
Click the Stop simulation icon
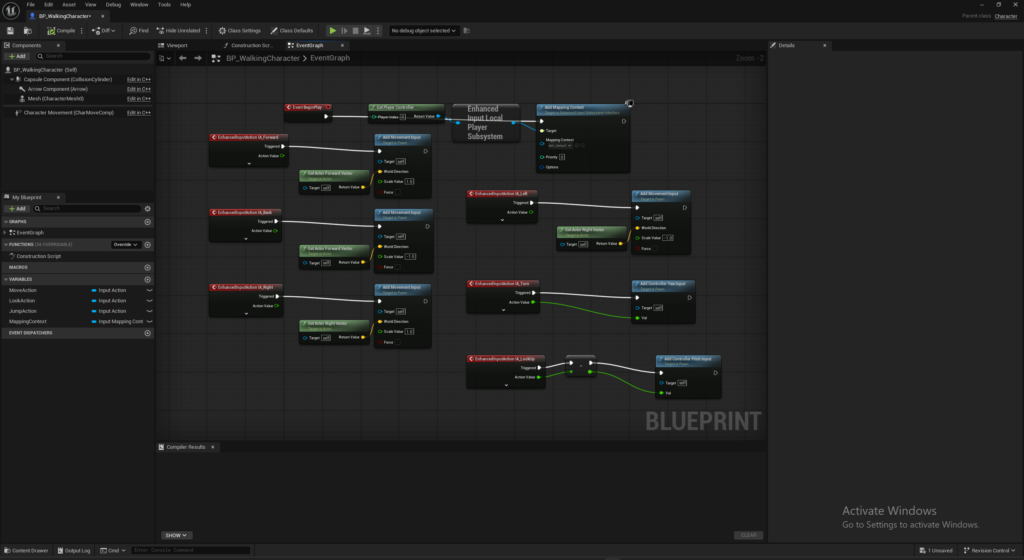[x=355, y=31]
